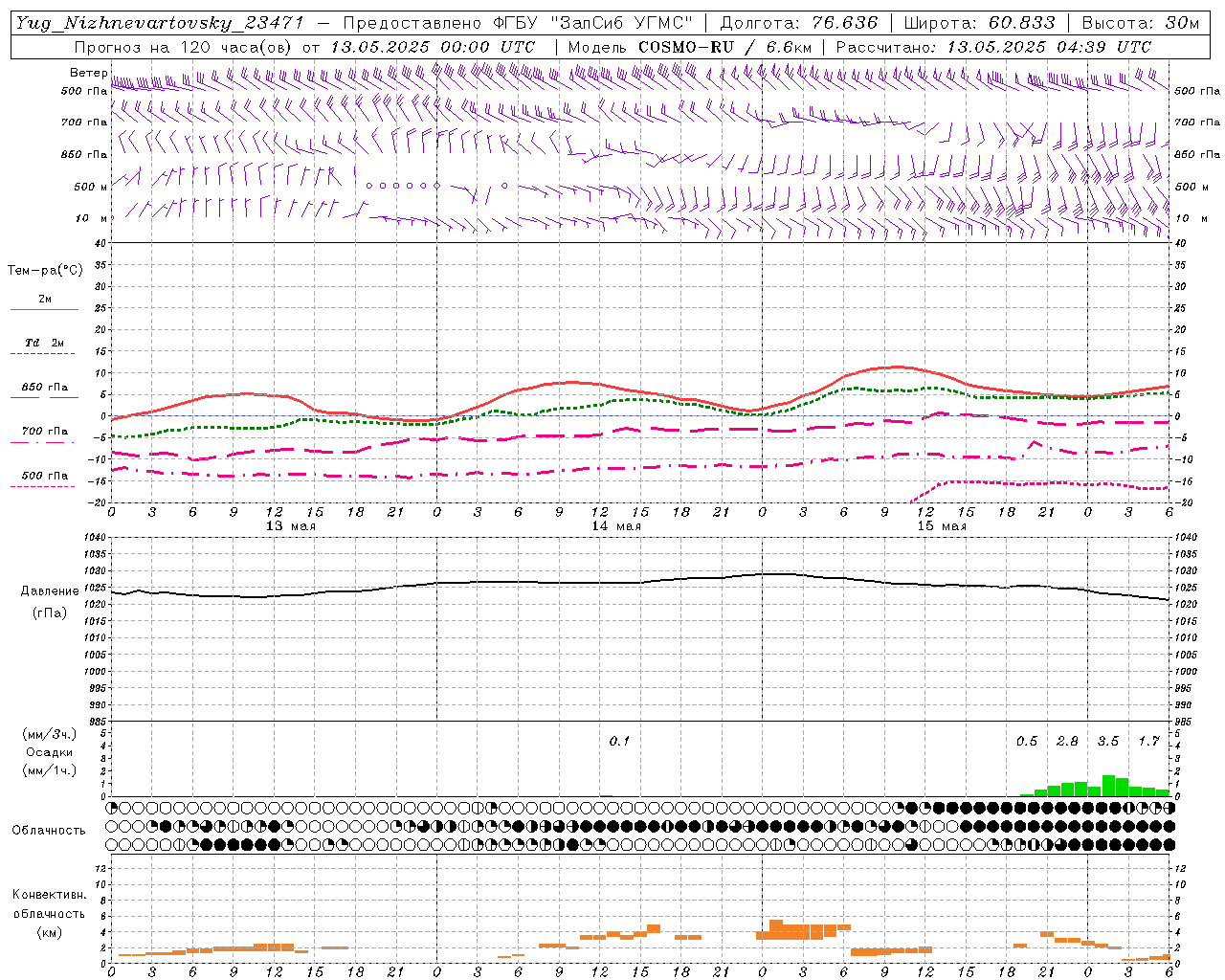Click the '(км)' unit under convective label
Screen dimensions: 1225x980
coord(49,932)
